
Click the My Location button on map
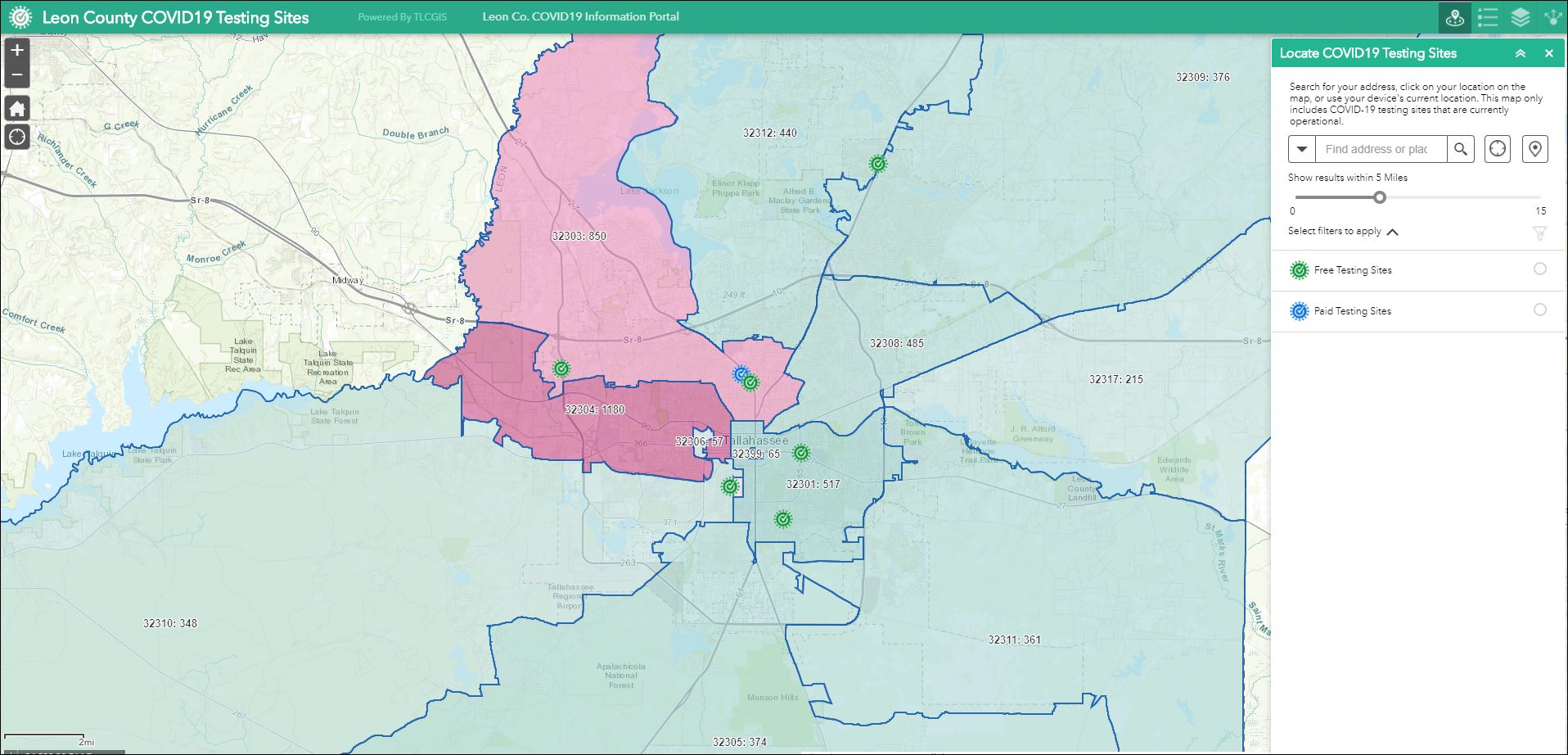click(17, 137)
